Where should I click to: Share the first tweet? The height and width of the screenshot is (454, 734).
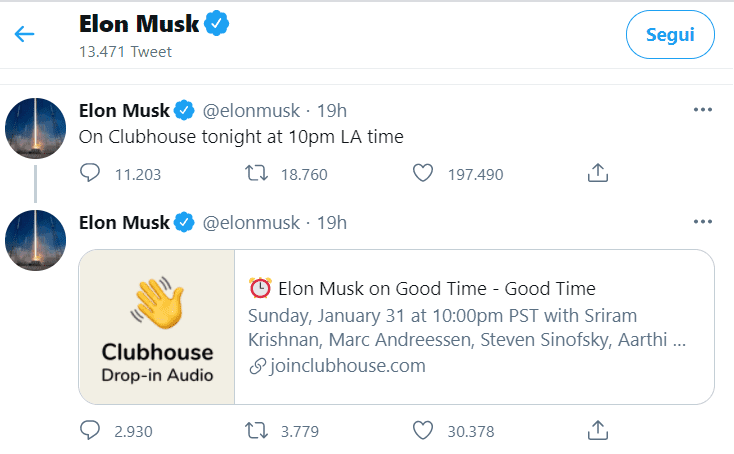coord(597,174)
